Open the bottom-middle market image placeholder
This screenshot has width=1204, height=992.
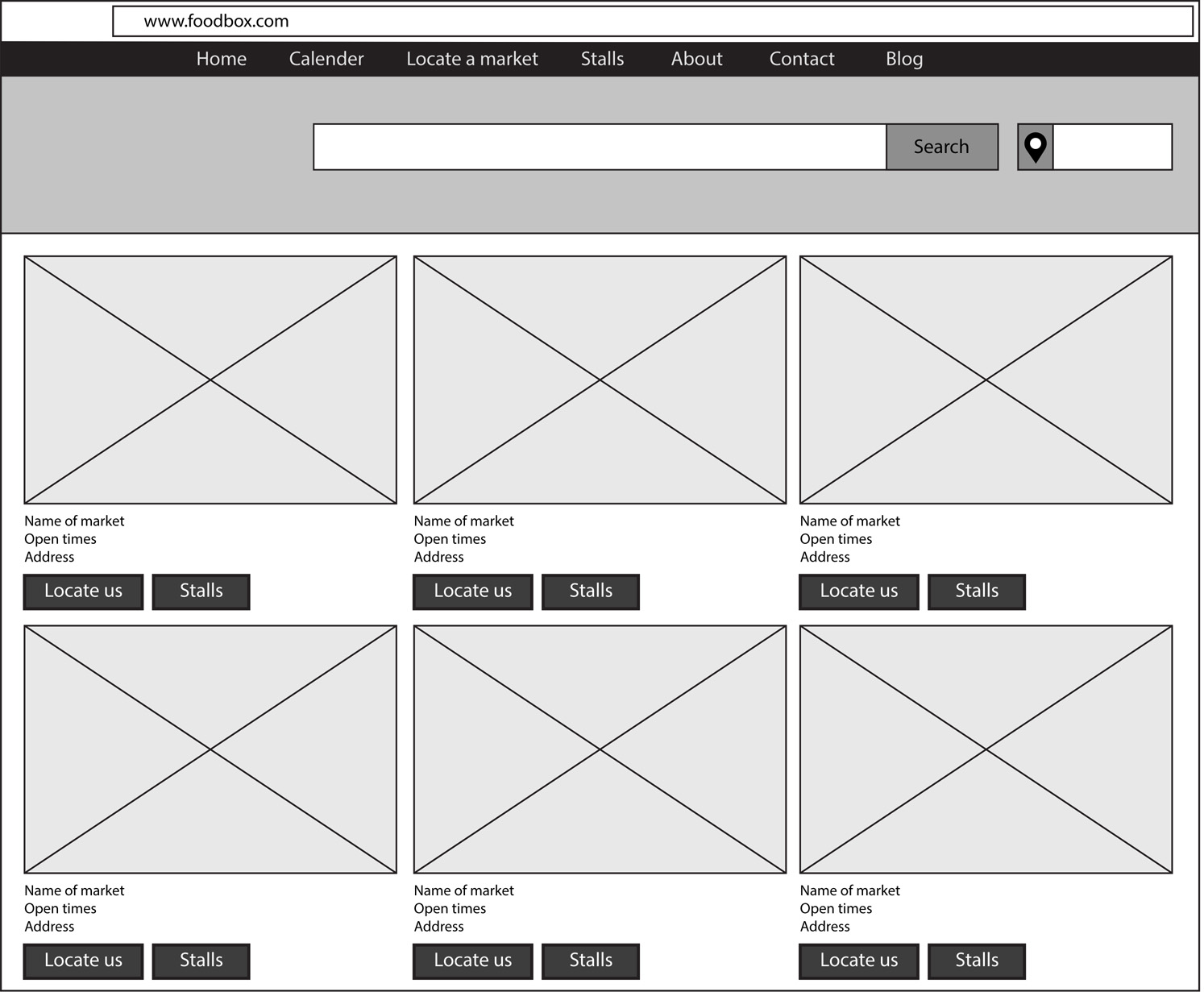point(600,749)
